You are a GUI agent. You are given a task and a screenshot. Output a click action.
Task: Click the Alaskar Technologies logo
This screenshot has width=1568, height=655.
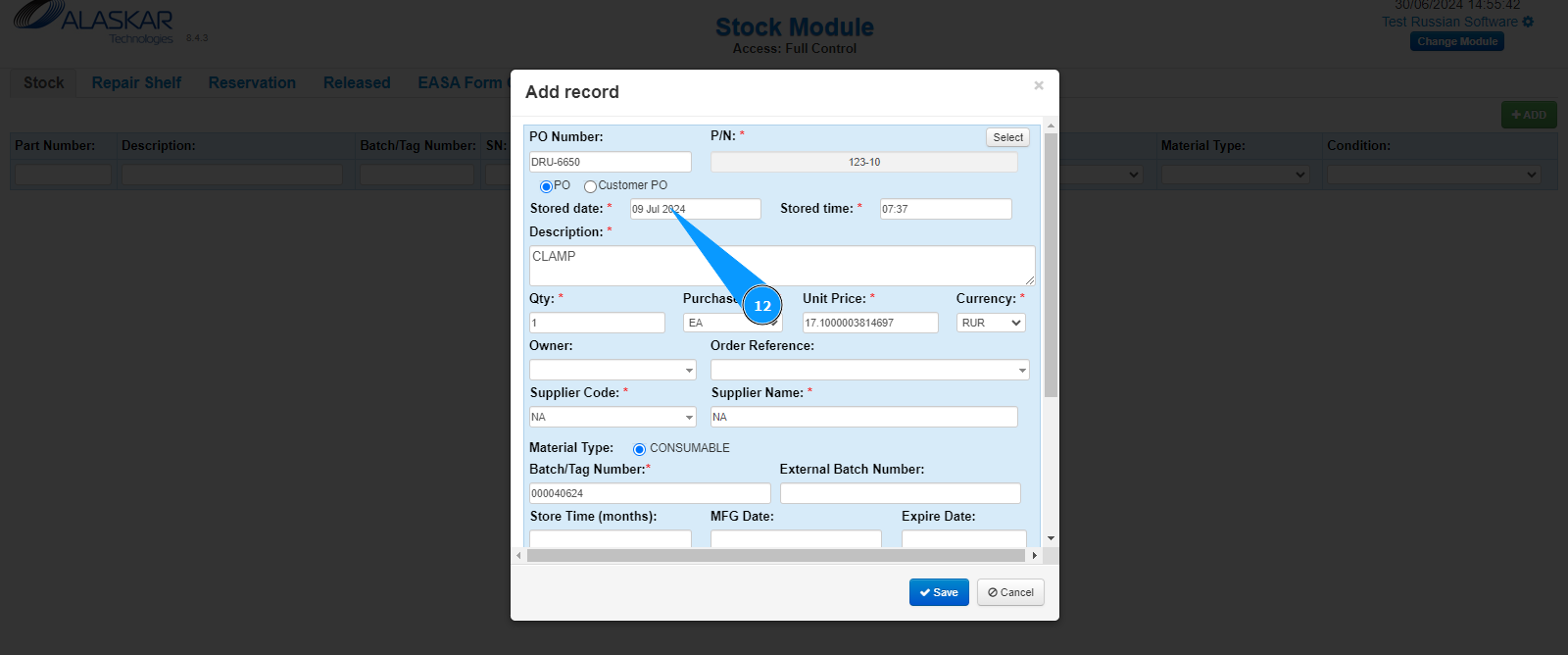tap(94, 22)
